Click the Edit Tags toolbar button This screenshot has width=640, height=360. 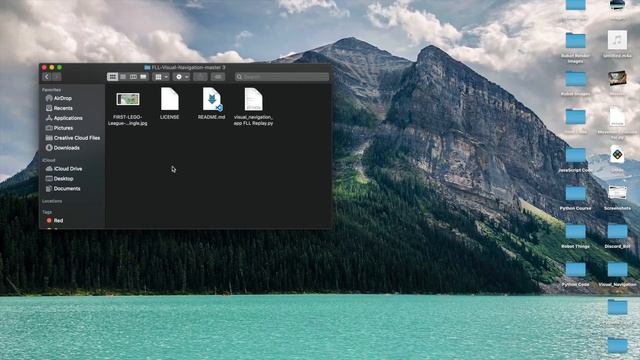click(x=218, y=77)
